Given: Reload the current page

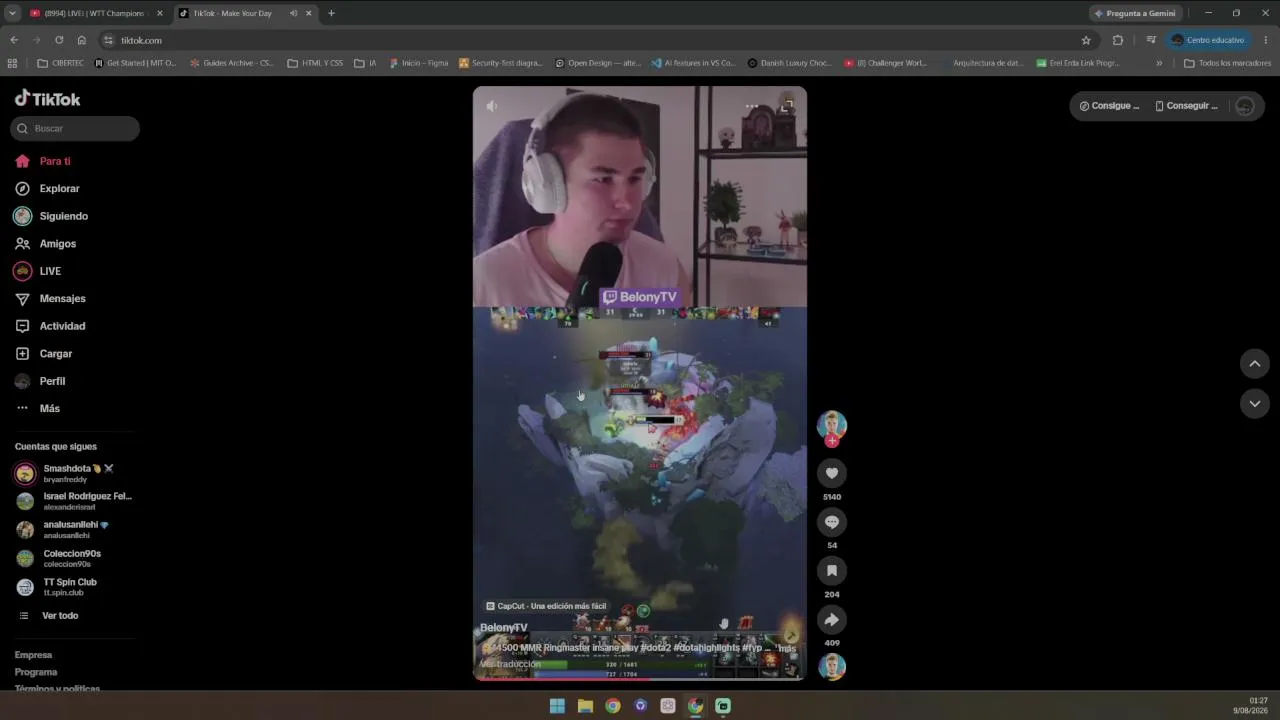Looking at the screenshot, I should click(59, 40).
